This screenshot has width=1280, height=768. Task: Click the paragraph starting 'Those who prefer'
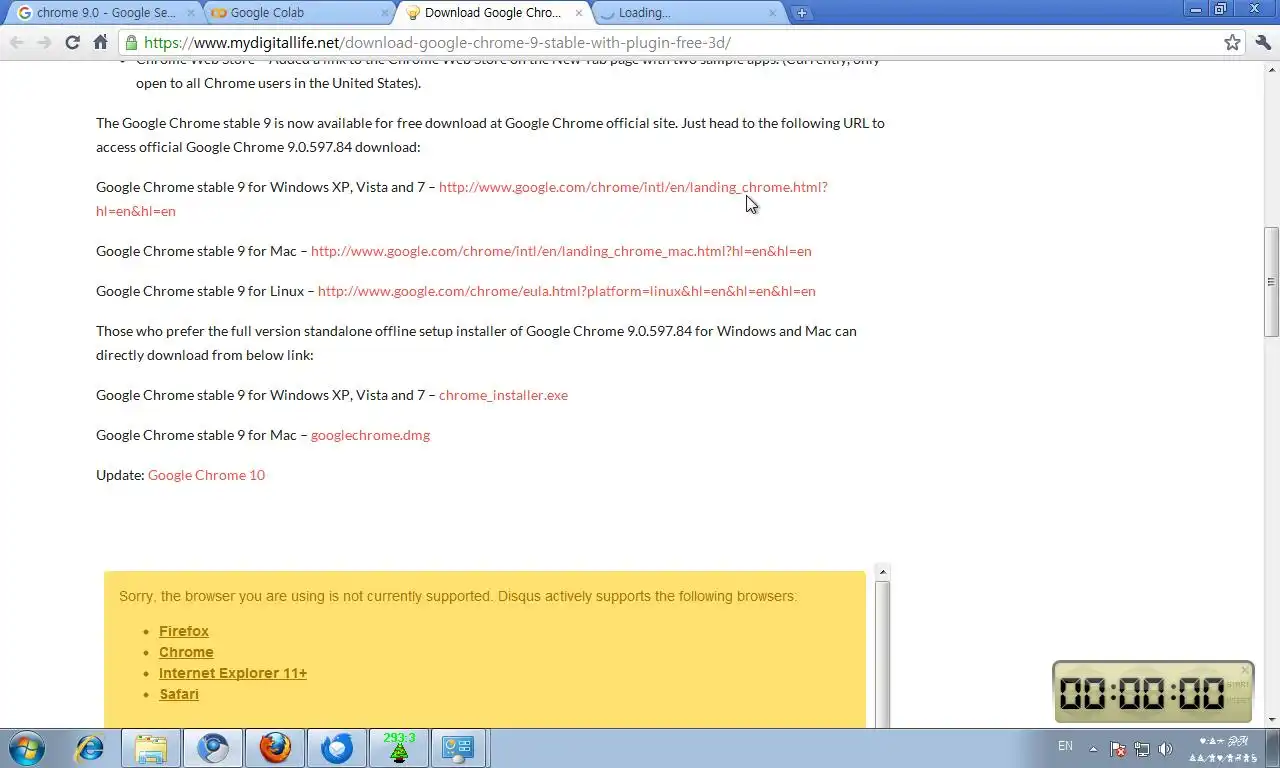tap(476, 343)
